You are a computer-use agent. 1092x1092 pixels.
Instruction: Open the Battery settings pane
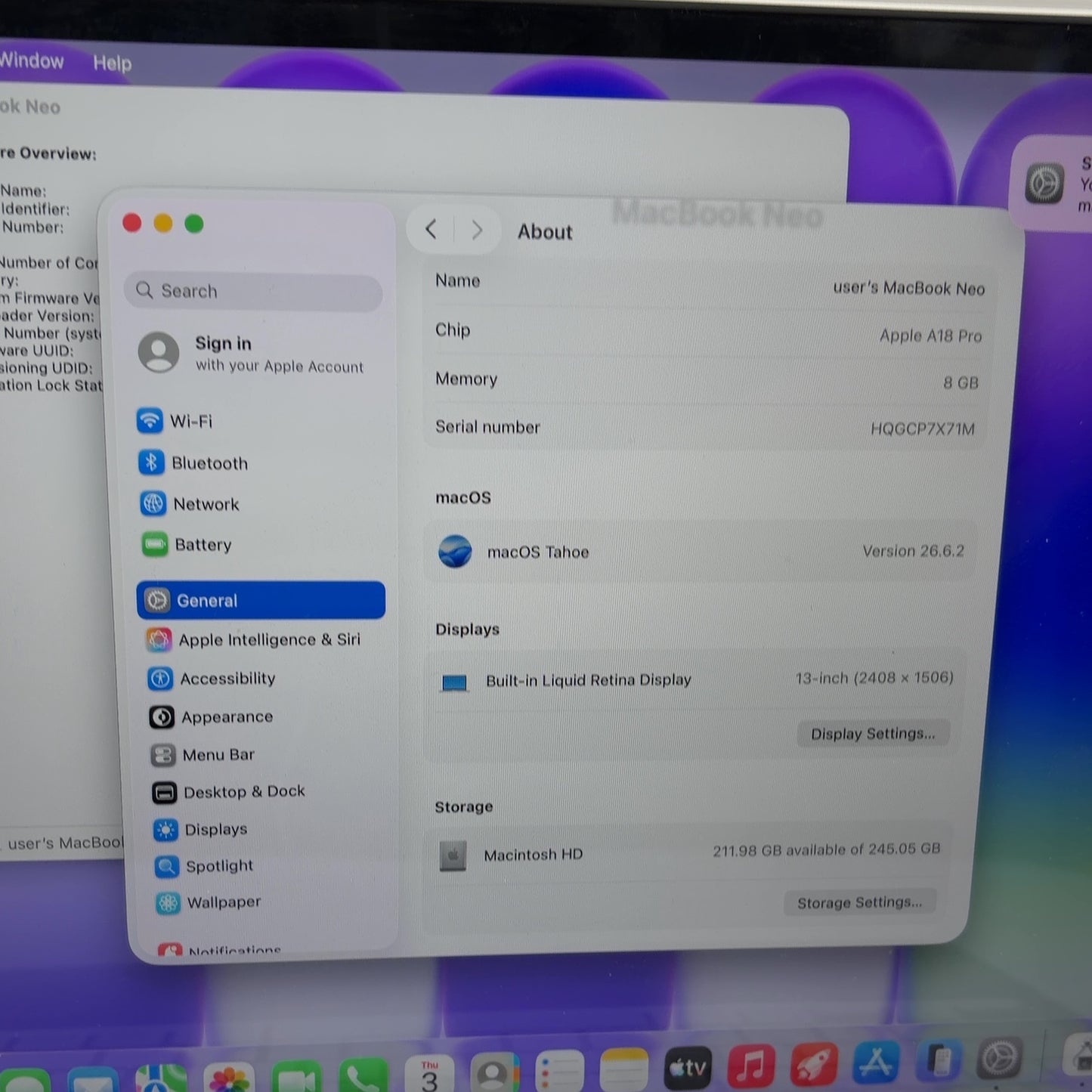click(x=187, y=544)
